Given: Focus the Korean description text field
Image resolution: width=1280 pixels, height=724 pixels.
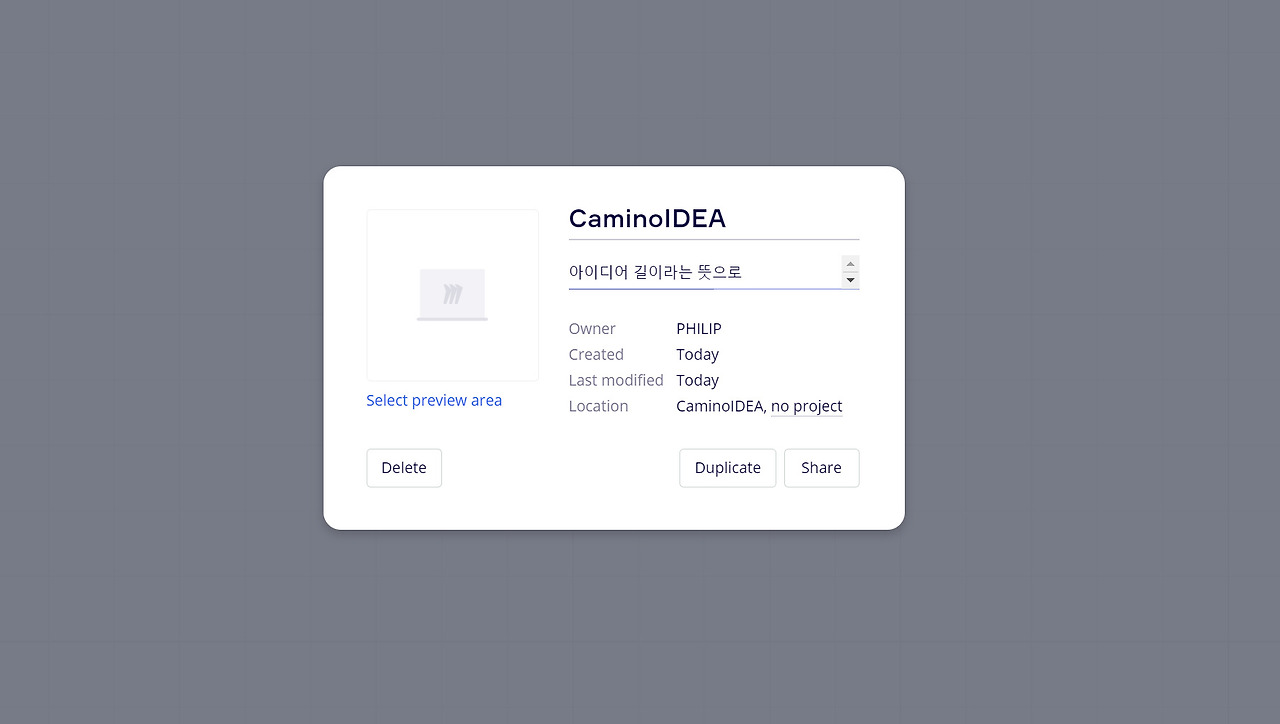Looking at the screenshot, I should click(704, 272).
